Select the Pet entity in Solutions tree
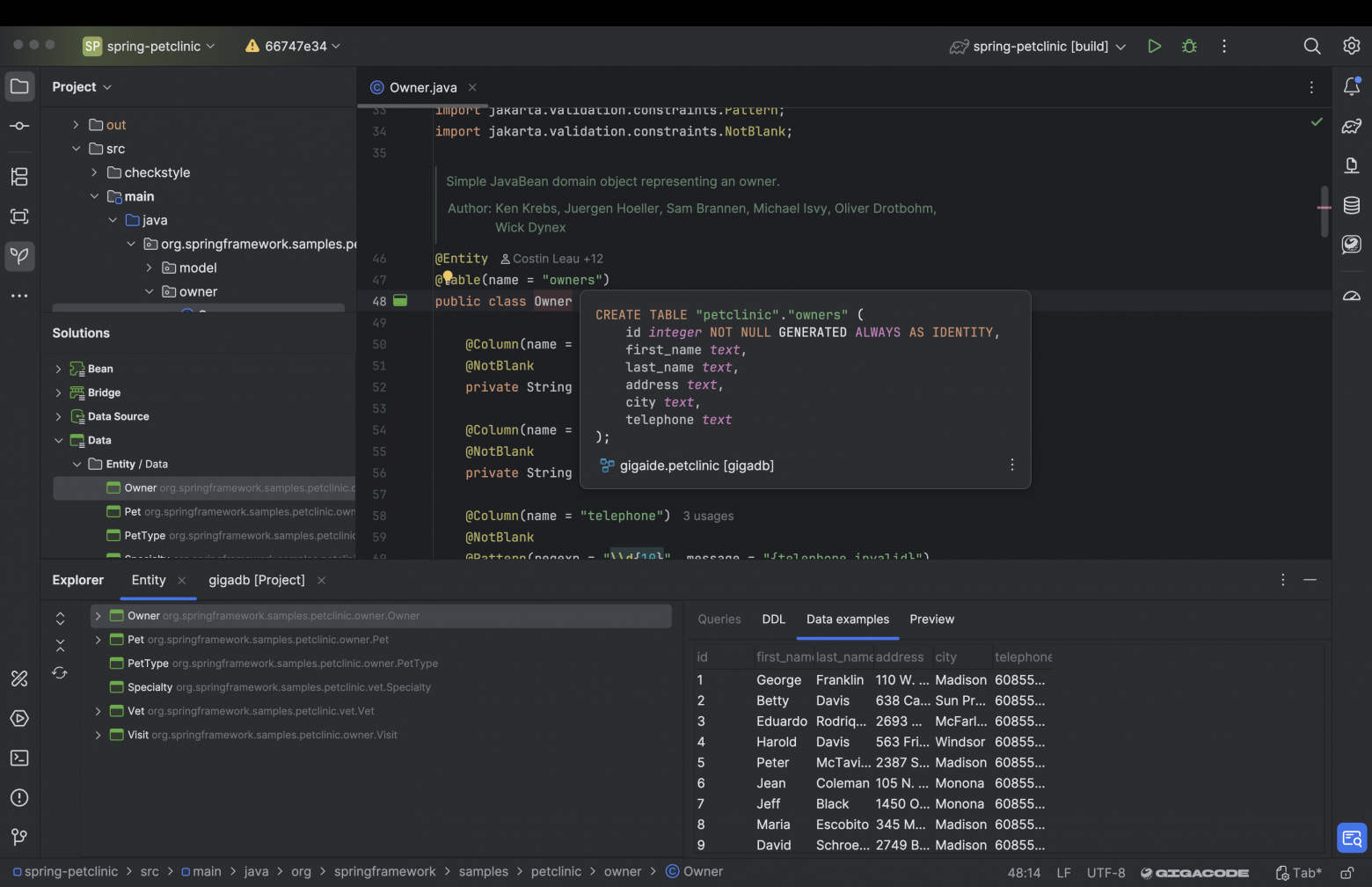Image resolution: width=1372 pixels, height=887 pixels. [203, 511]
